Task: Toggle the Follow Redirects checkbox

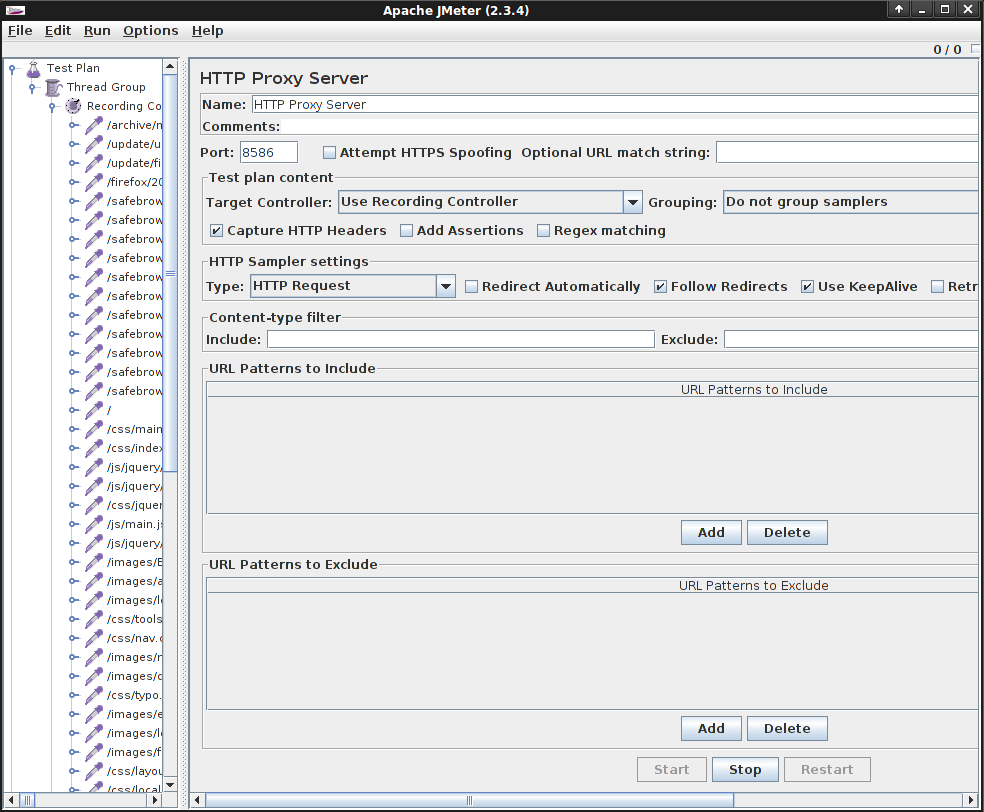Action: pos(660,287)
